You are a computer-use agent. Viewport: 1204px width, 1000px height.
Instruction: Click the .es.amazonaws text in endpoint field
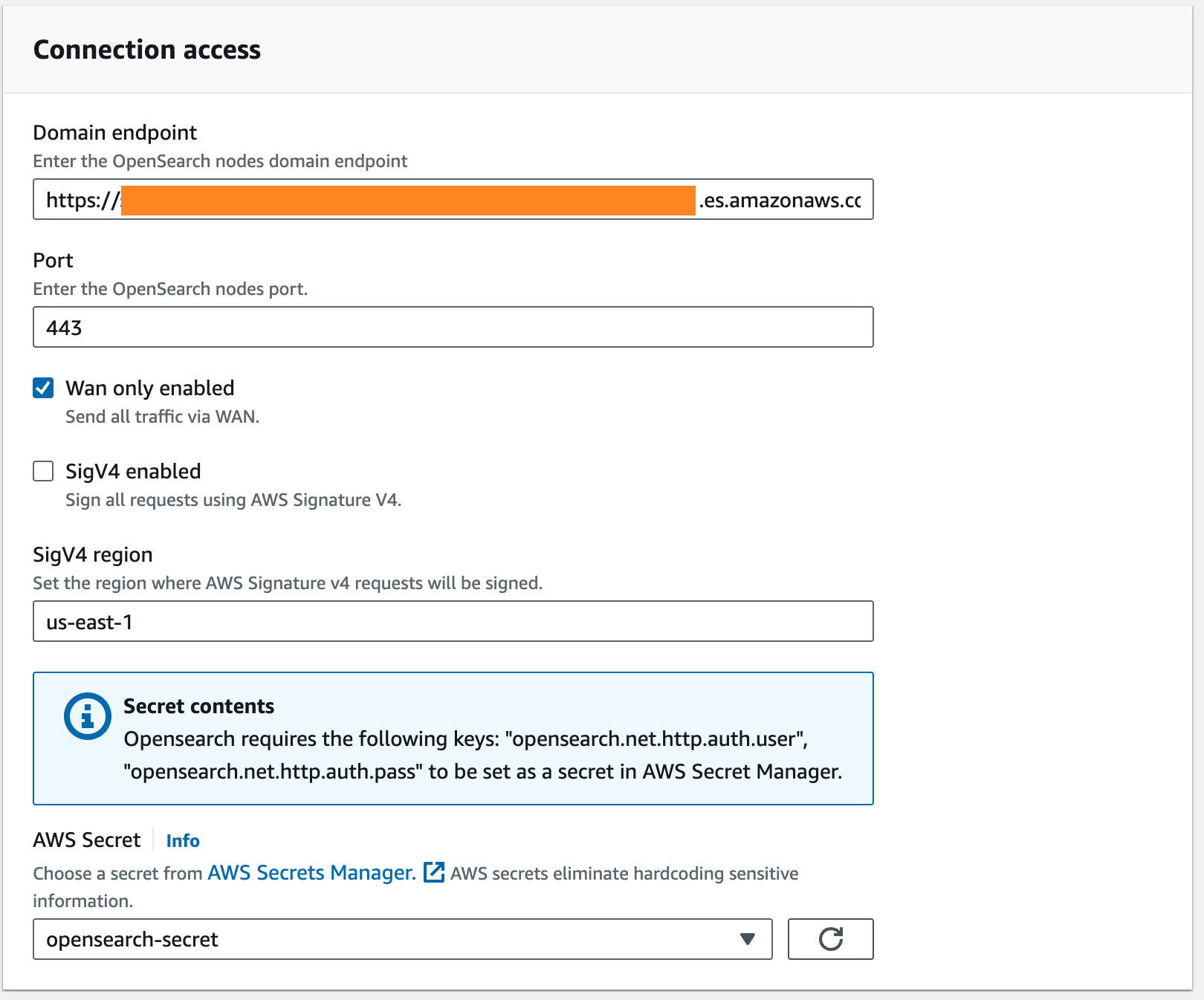[780, 200]
